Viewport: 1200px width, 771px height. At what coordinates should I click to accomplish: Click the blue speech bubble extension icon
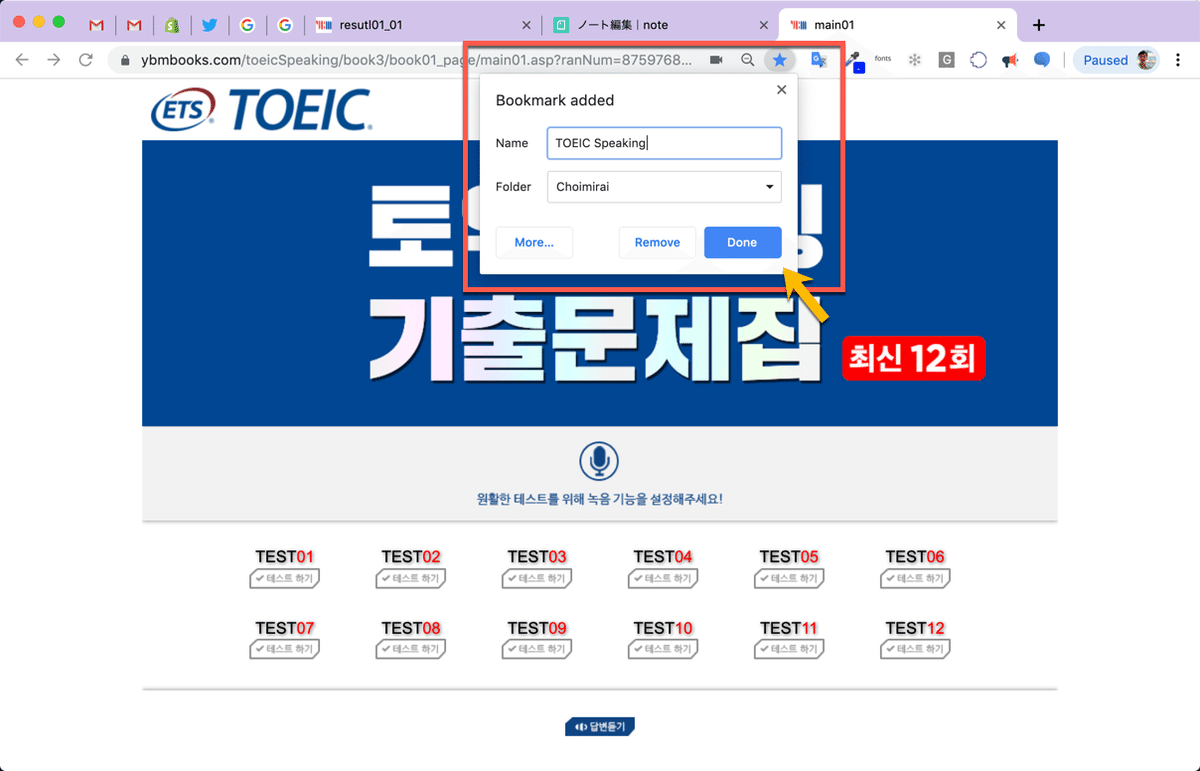pos(1042,60)
